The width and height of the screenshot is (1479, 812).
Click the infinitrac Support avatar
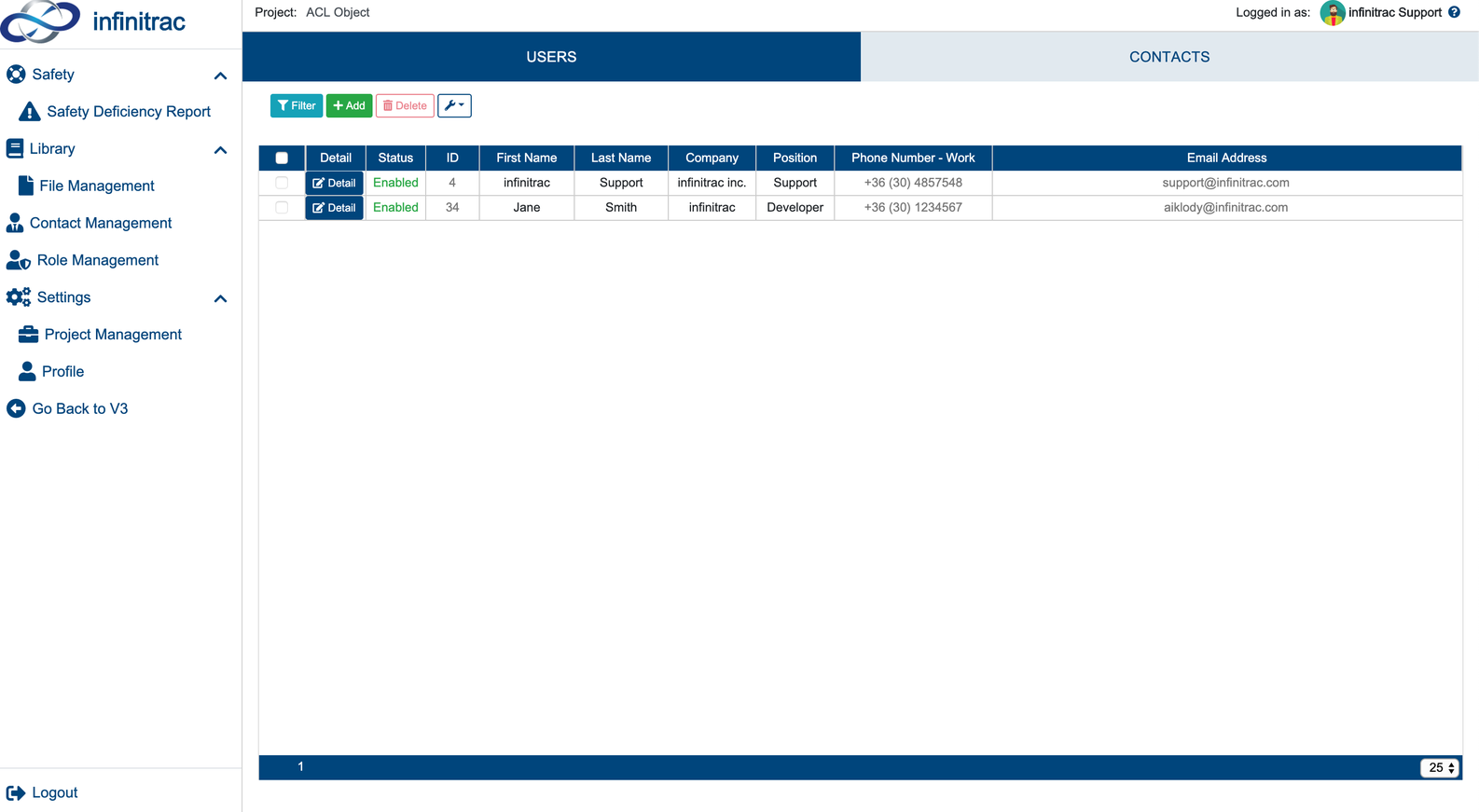1333,13
